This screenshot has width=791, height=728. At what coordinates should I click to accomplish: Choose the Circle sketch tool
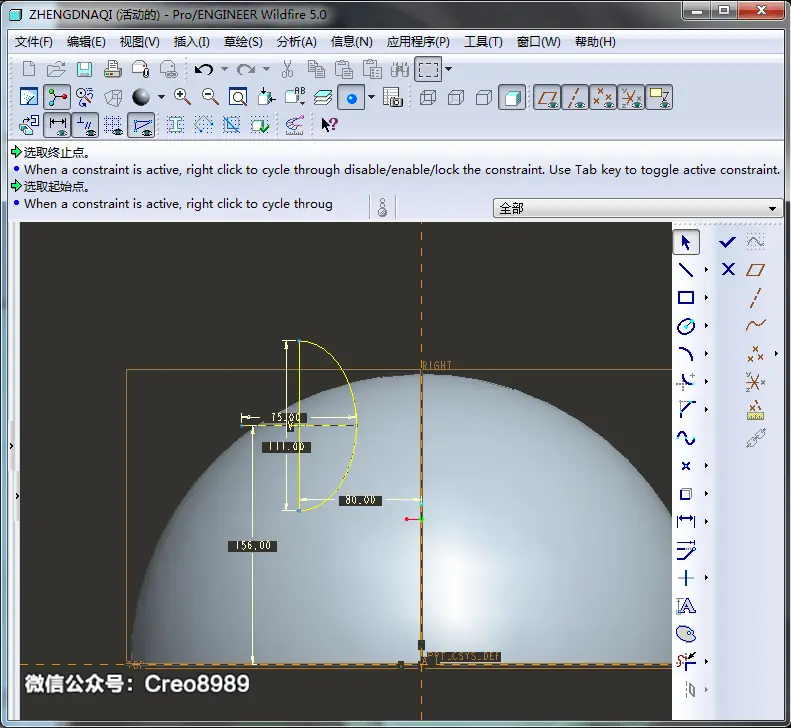[x=686, y=326]
